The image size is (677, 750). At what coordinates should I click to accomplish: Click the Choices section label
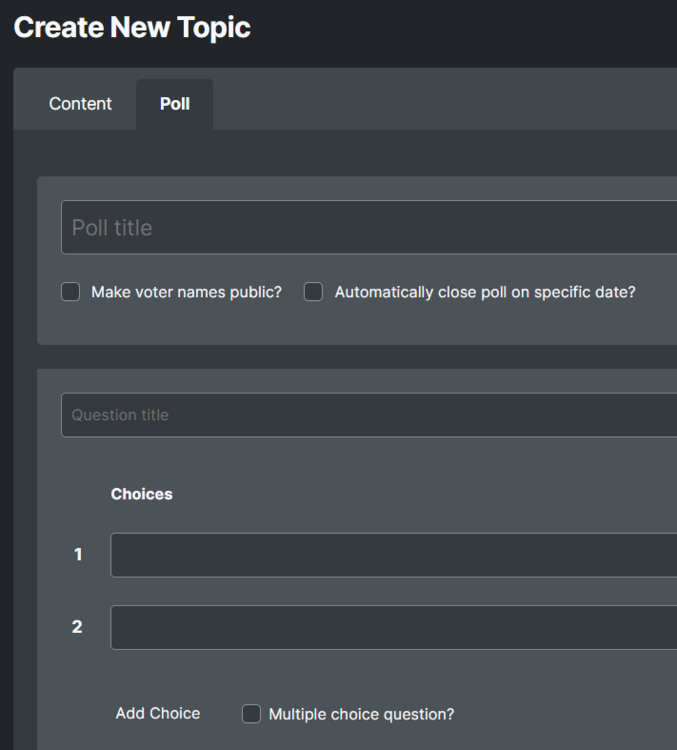(x=141, y=494)
